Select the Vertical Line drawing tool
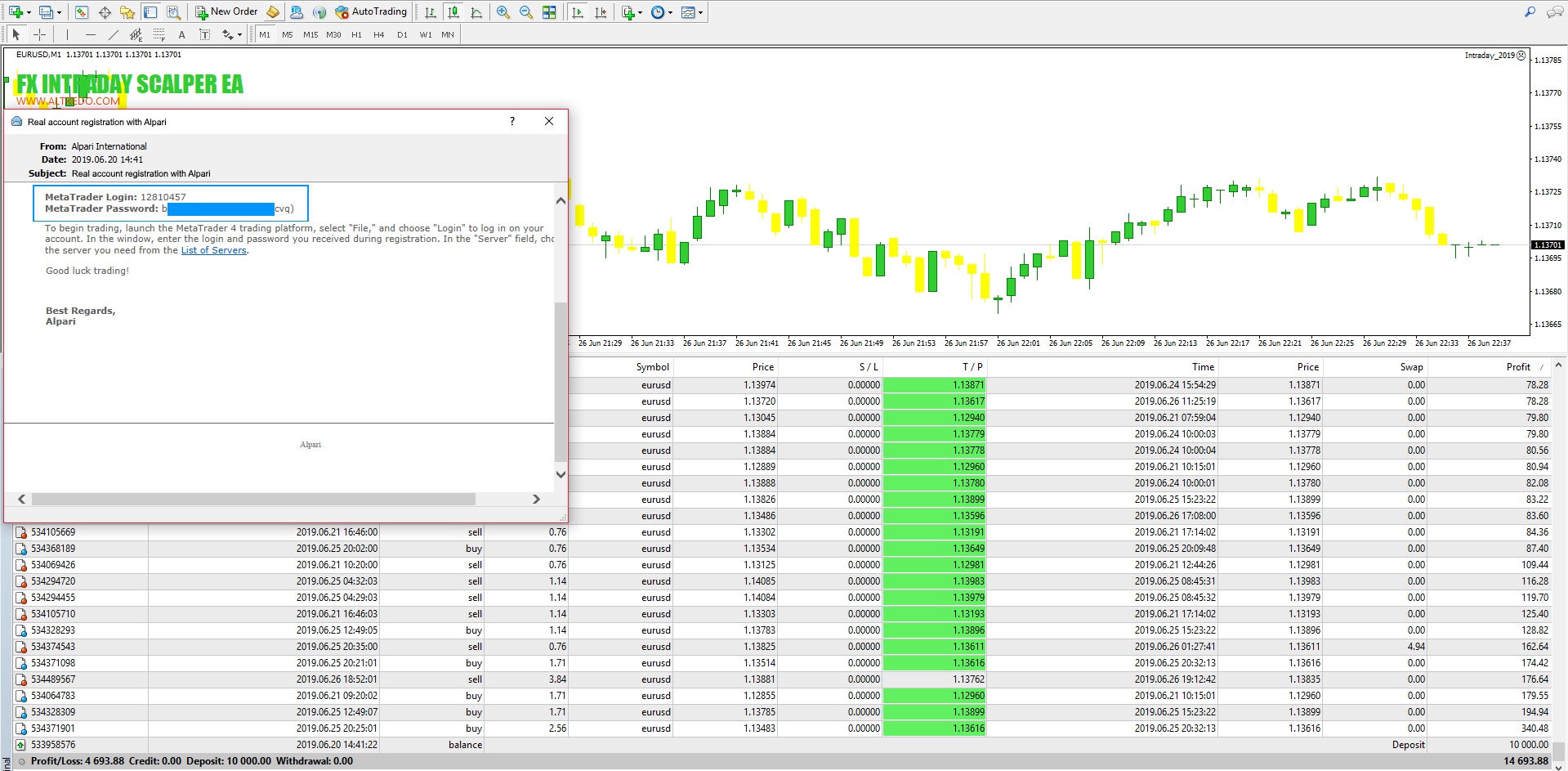1568x771 pixels. point(67,34)
